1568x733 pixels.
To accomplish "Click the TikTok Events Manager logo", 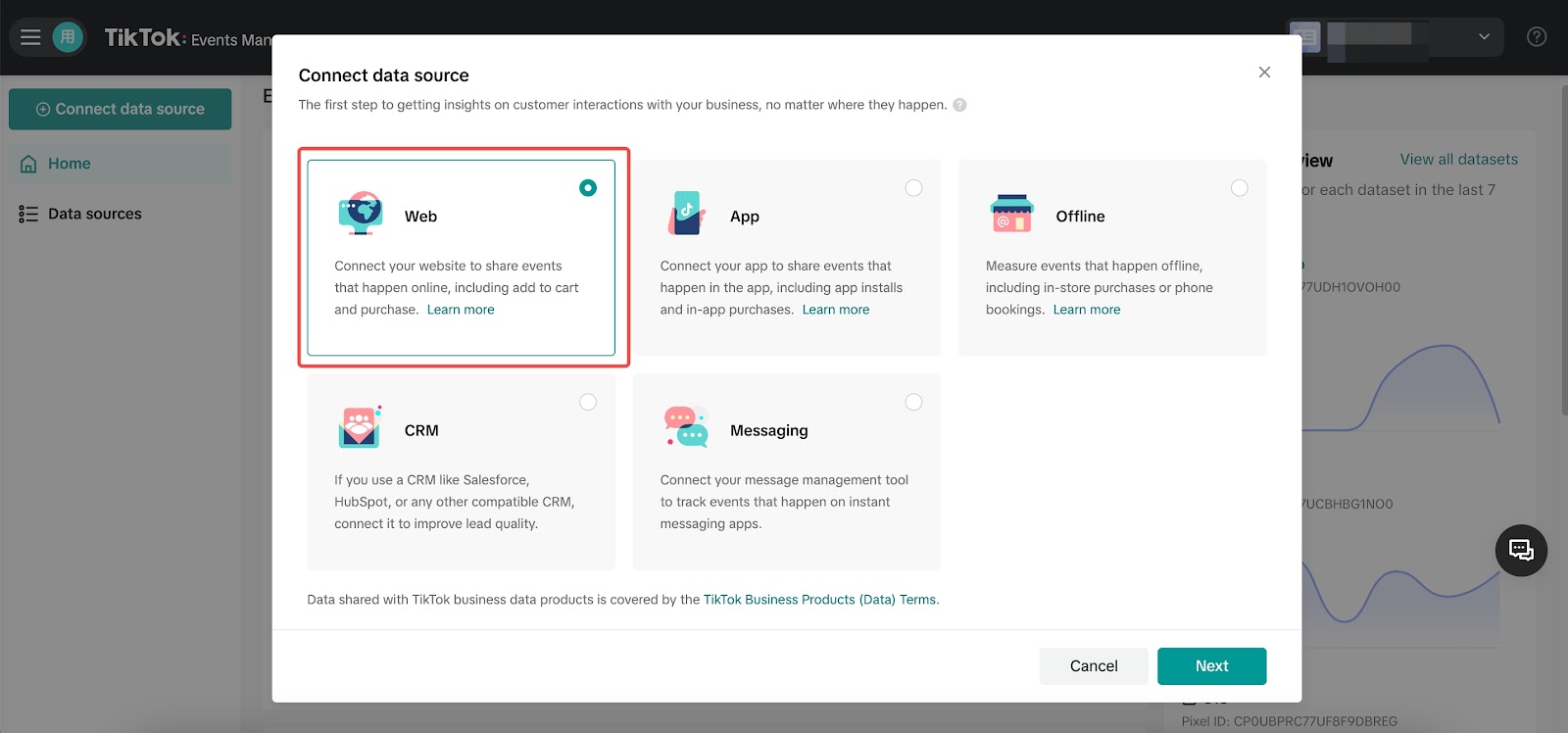I will (186, 37).
